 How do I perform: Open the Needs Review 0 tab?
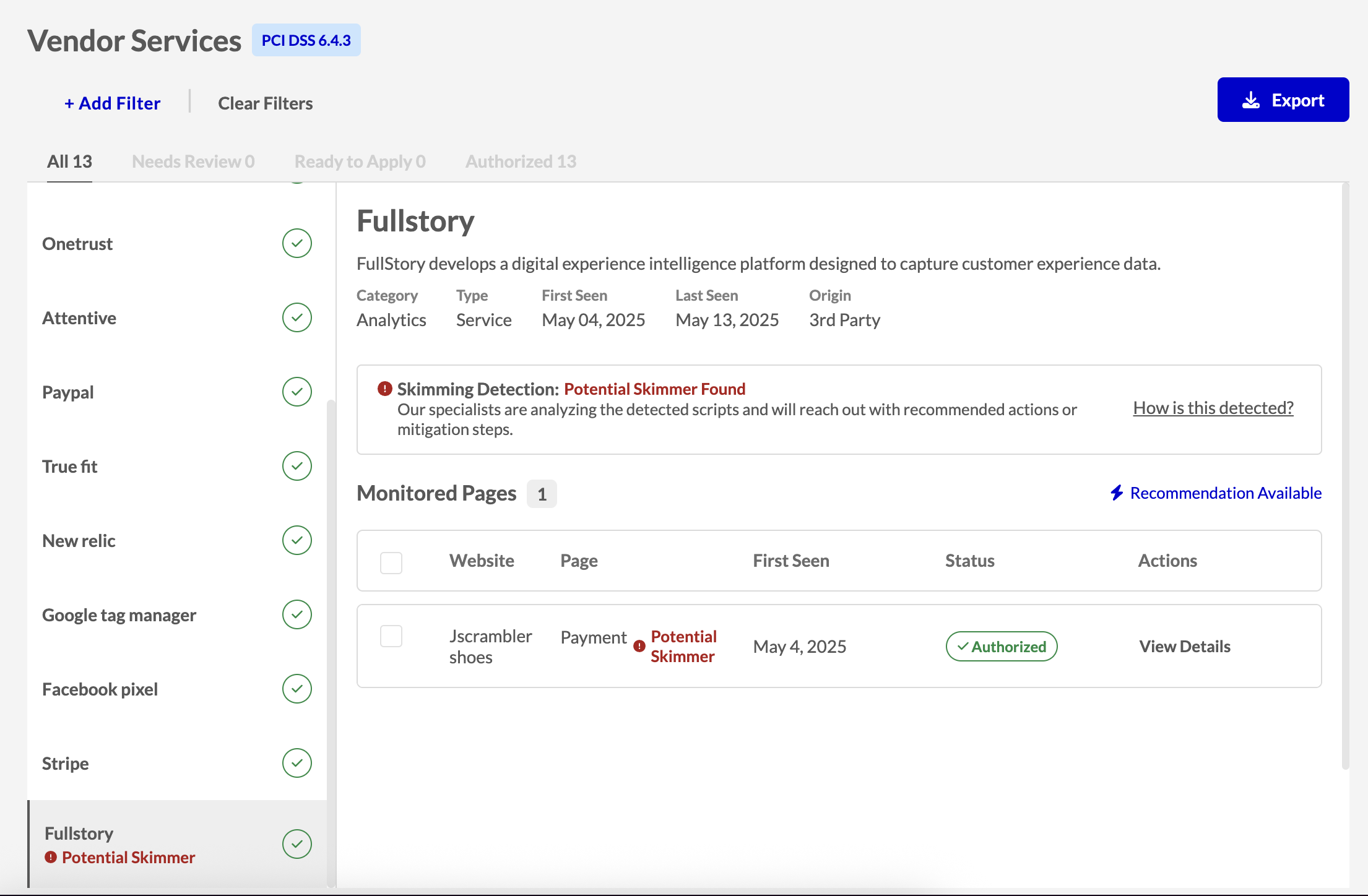[x=193, y=162]
